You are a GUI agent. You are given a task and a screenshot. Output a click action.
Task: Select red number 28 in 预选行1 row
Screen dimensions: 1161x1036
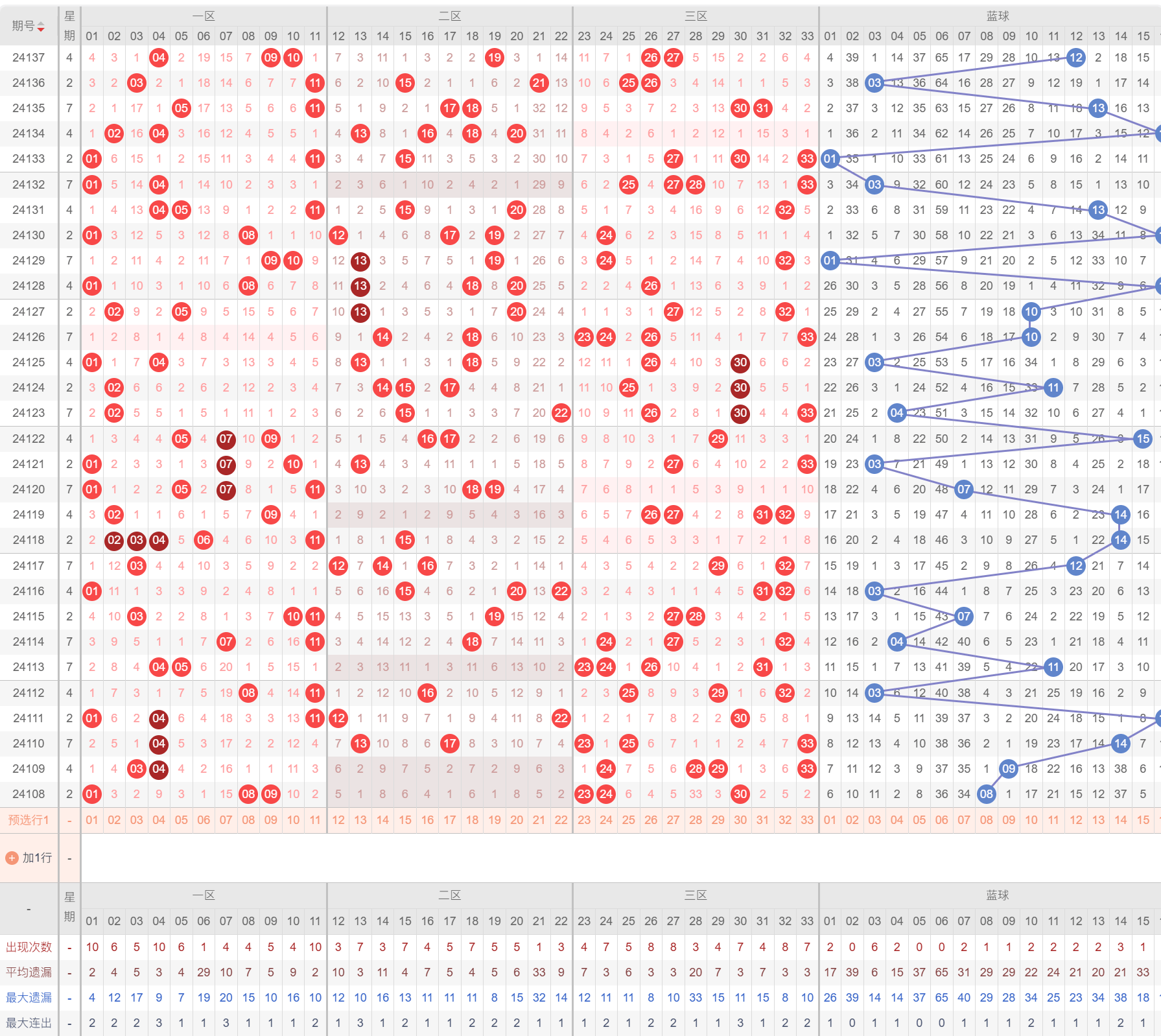click(696, 820)
